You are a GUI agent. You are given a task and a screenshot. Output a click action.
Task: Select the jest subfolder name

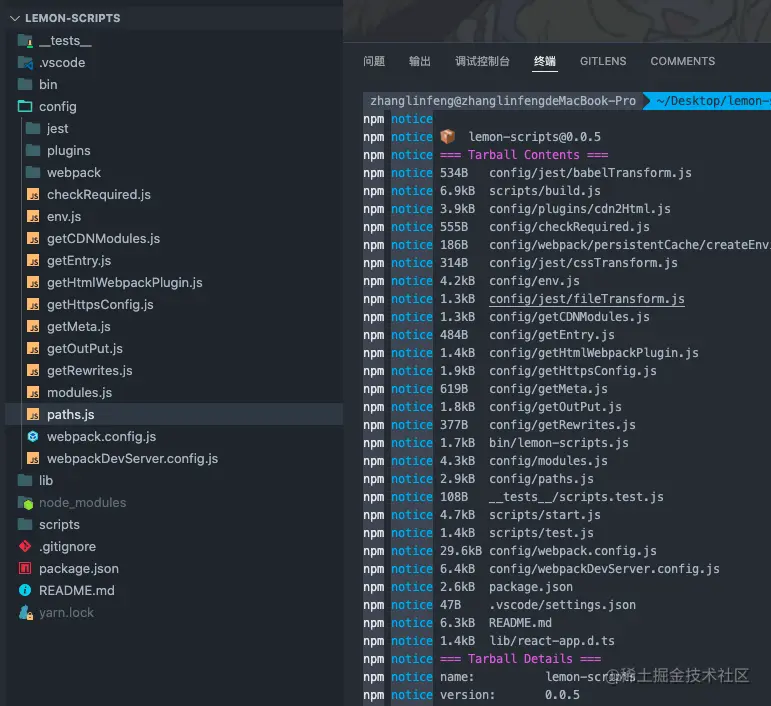click(x=58, y=129)
